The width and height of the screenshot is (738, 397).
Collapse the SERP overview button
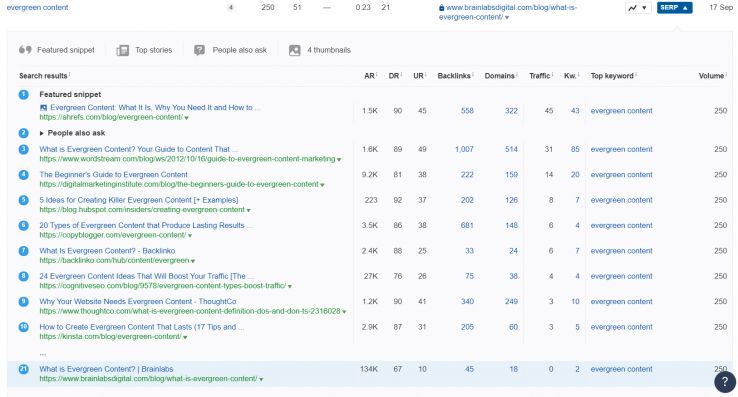(x=674, y=8)
